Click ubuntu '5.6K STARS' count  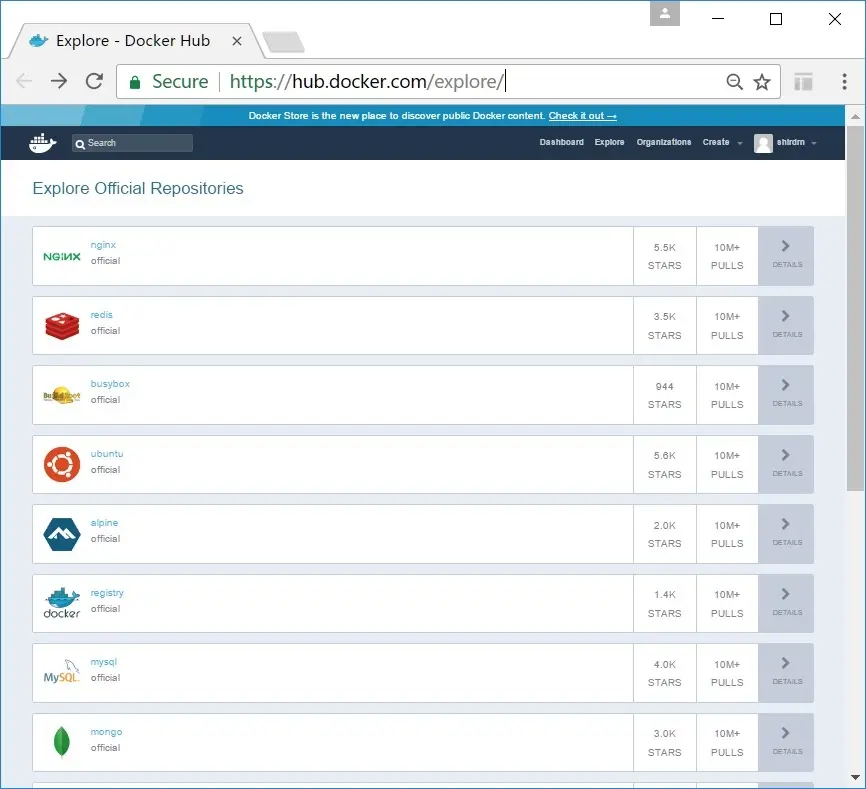click(x=664, y=465)
